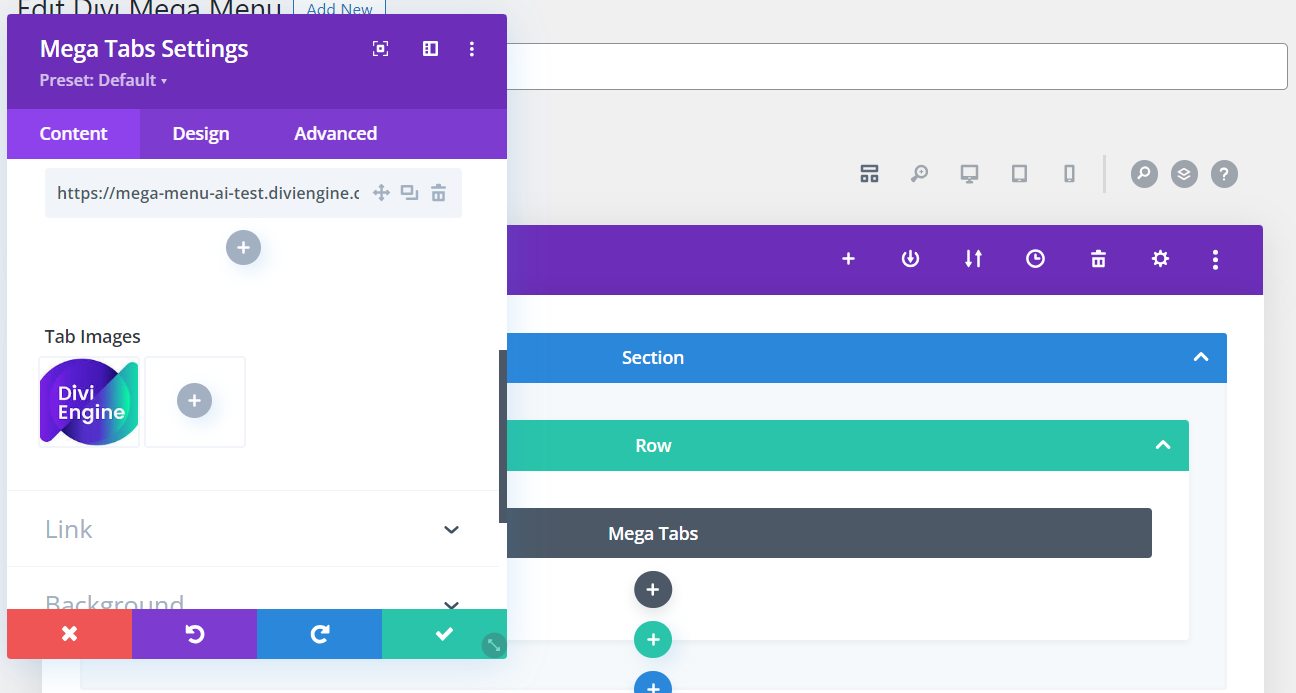The width and height of the screenshot is (1296, 693).
Task: Switch to the Advanced tab
Action: tap(335, 134)
